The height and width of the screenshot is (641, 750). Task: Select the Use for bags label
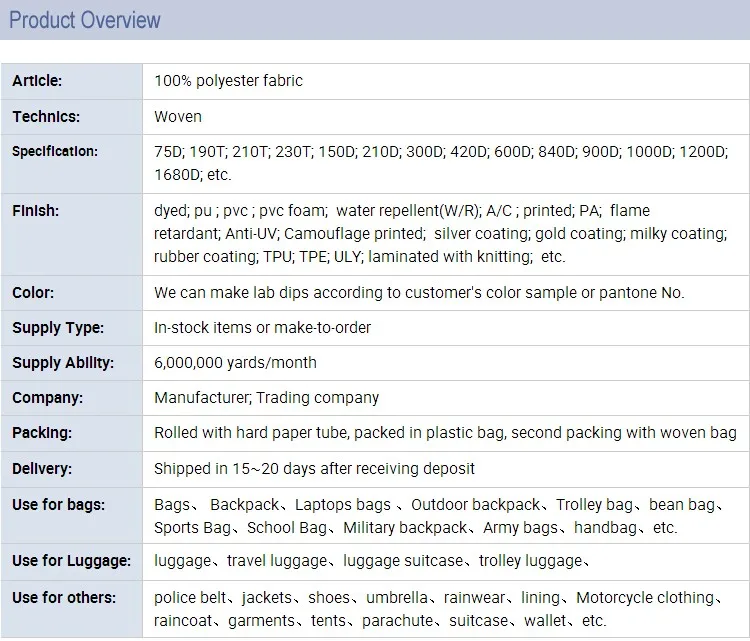(x=58, y=504)
